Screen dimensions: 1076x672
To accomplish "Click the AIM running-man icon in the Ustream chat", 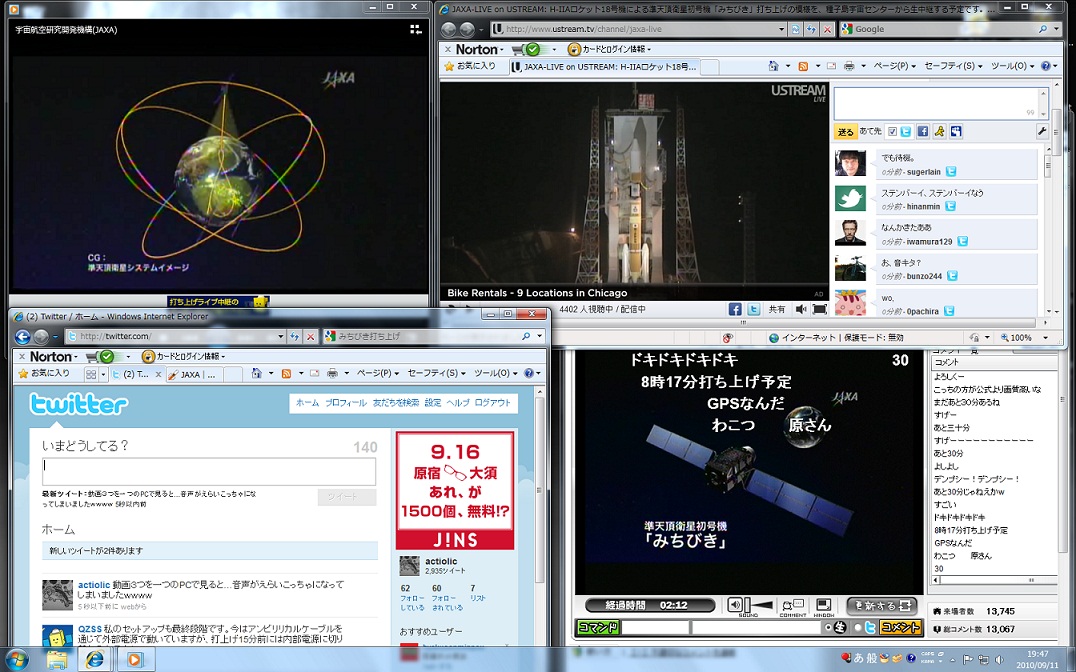I will click(939, 131).
